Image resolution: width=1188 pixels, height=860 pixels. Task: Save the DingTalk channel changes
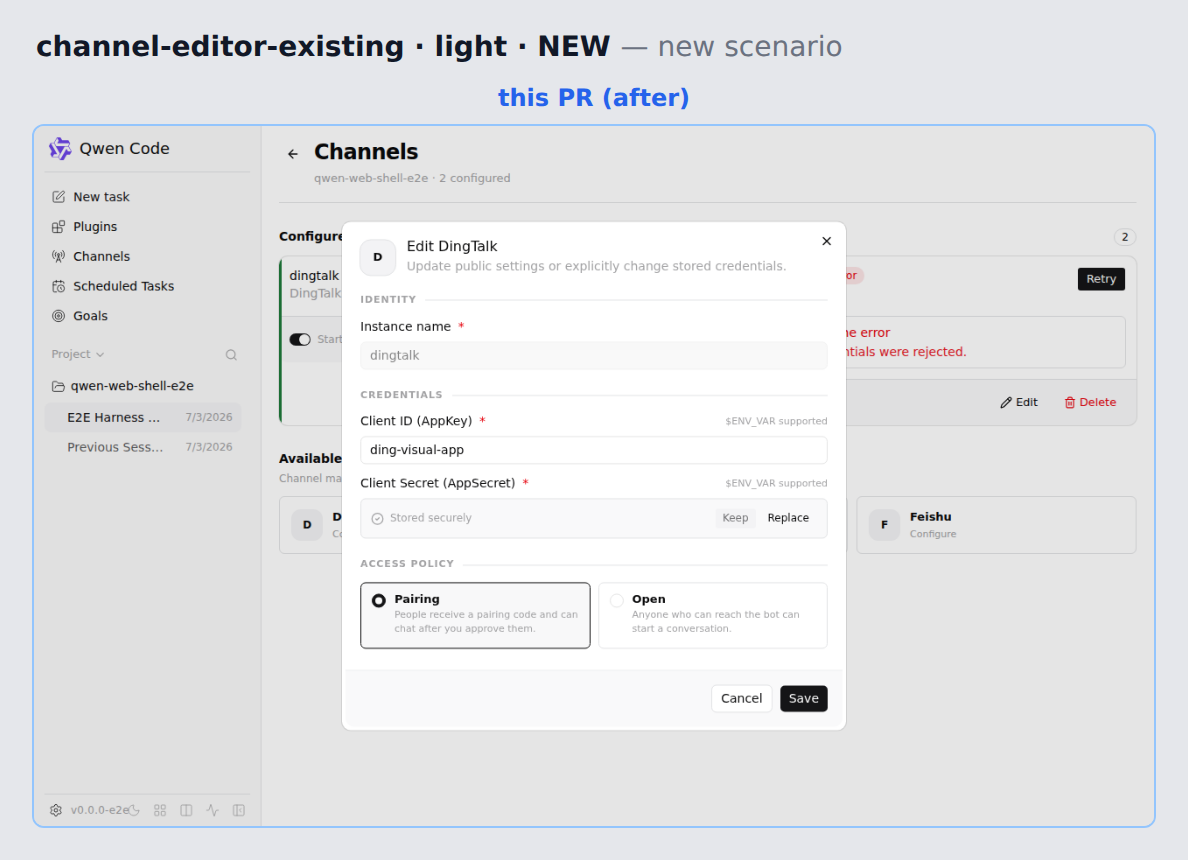coord(803,699)
